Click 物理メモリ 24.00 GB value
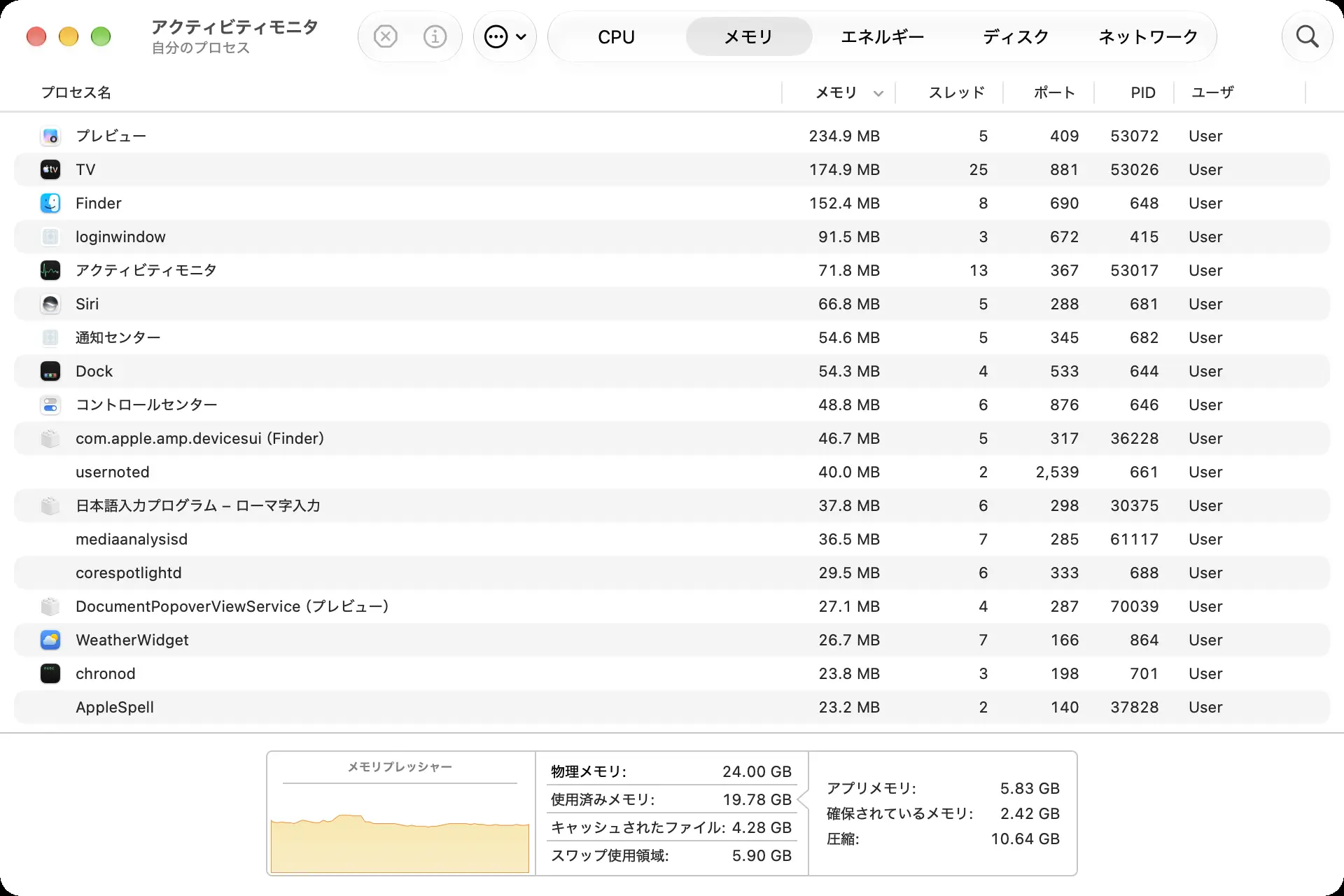 point(757,771)
